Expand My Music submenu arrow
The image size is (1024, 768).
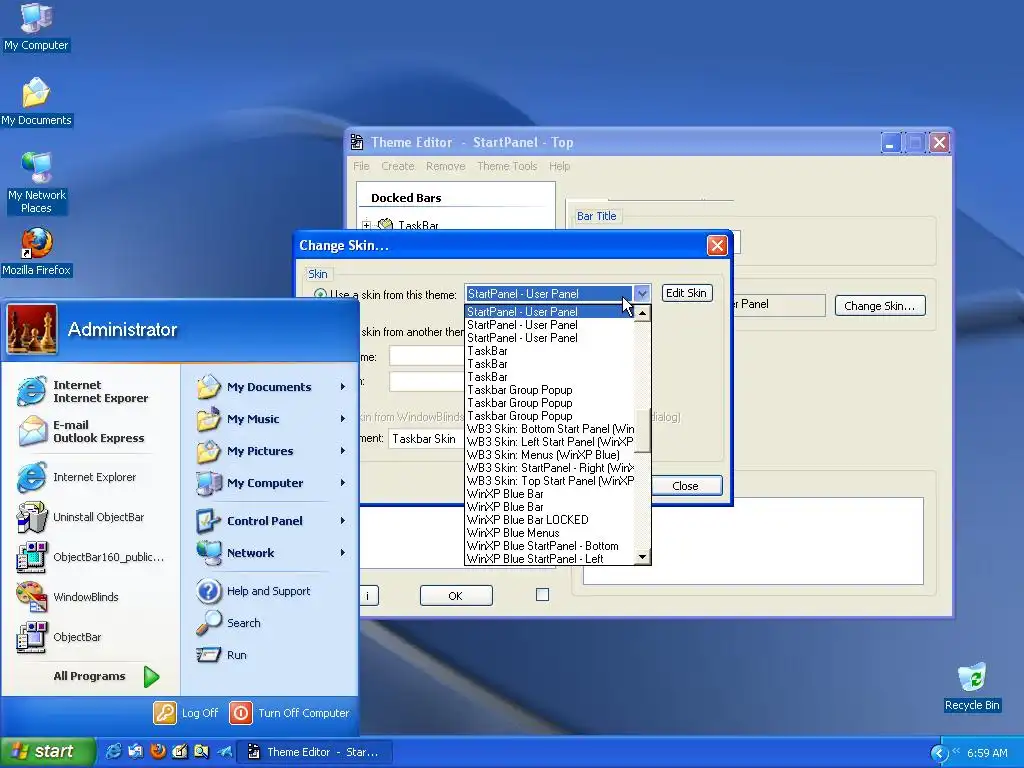pos(342,419)
